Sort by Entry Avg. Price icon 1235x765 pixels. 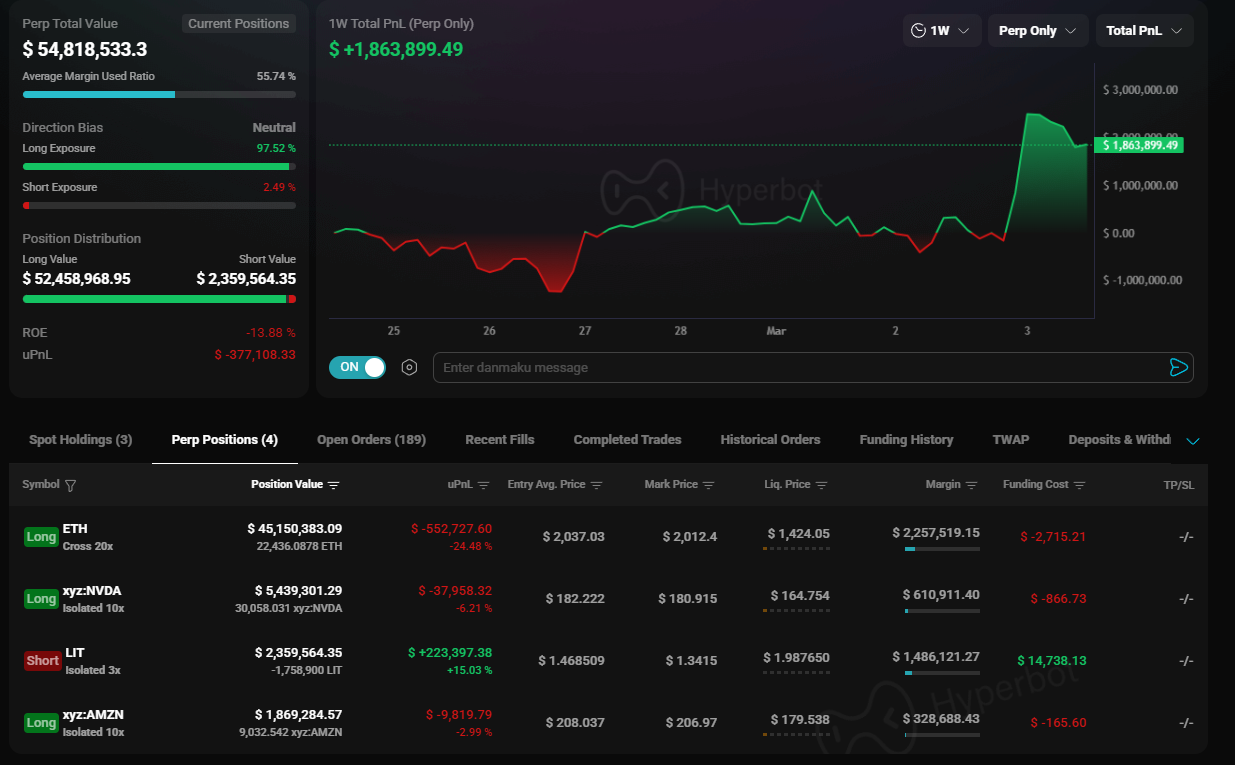[596, 485]
